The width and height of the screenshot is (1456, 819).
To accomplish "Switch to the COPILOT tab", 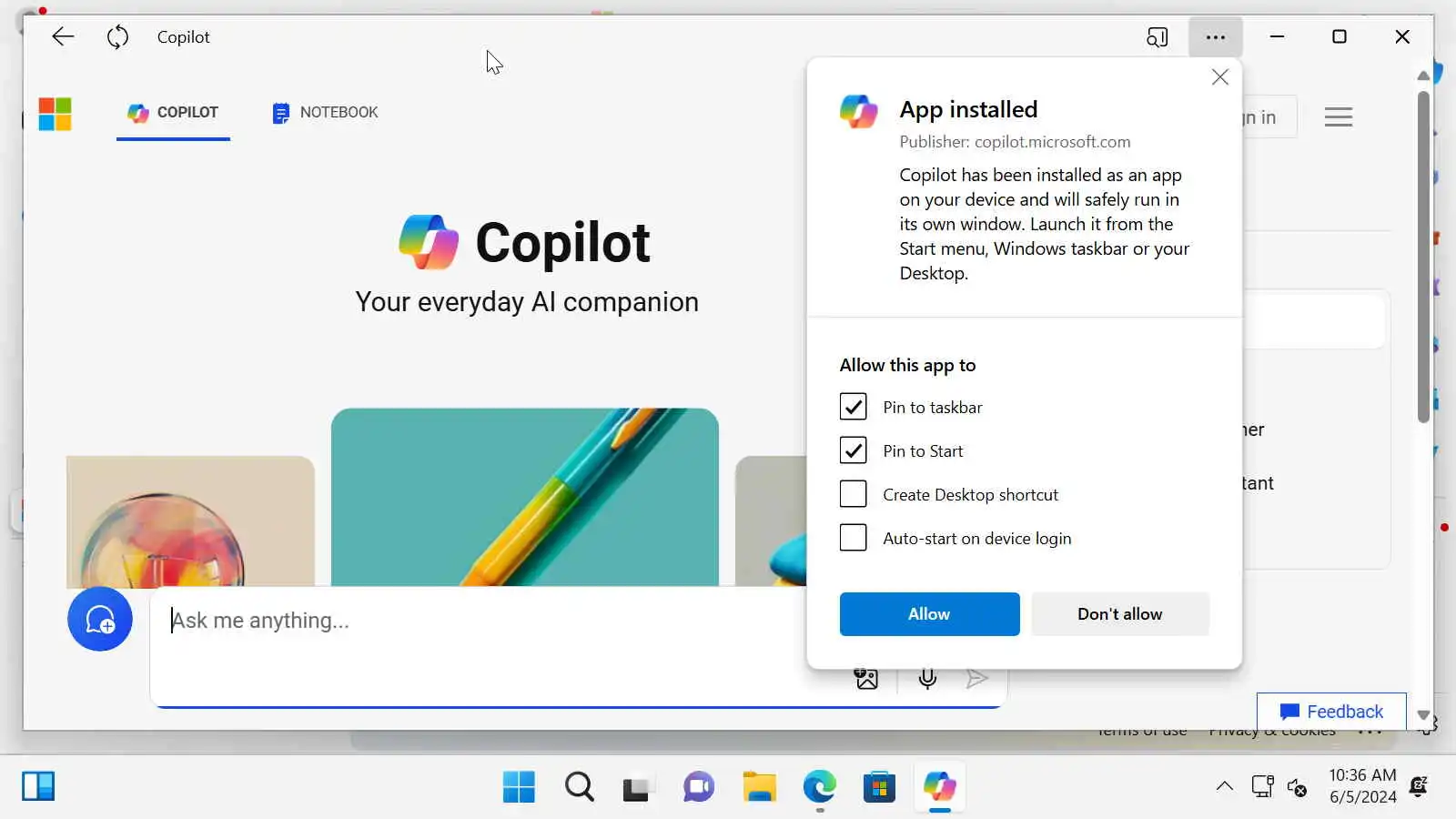I will tap(173, 113).
